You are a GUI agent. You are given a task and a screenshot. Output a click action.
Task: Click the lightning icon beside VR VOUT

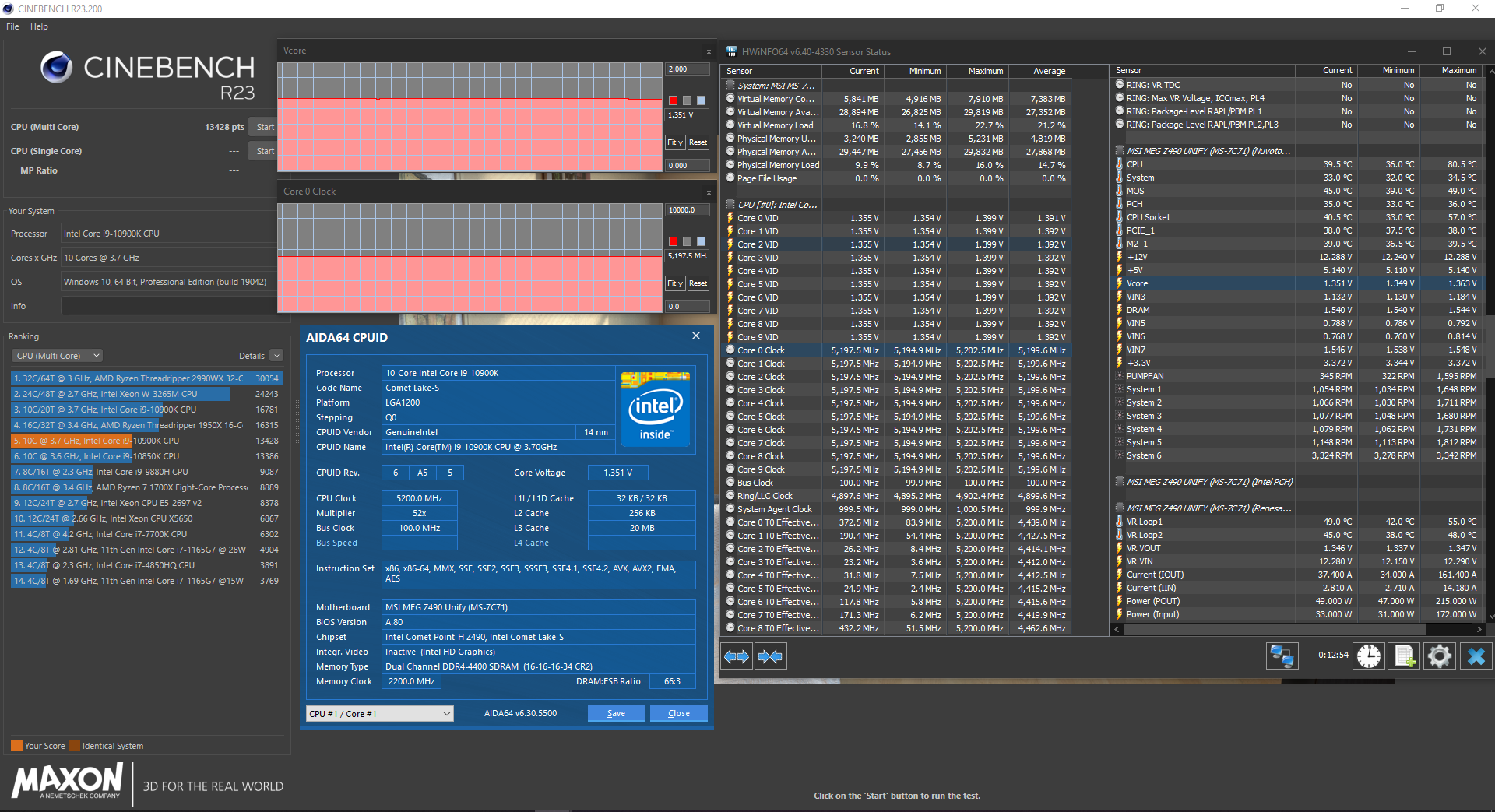tap(1120, 548)
